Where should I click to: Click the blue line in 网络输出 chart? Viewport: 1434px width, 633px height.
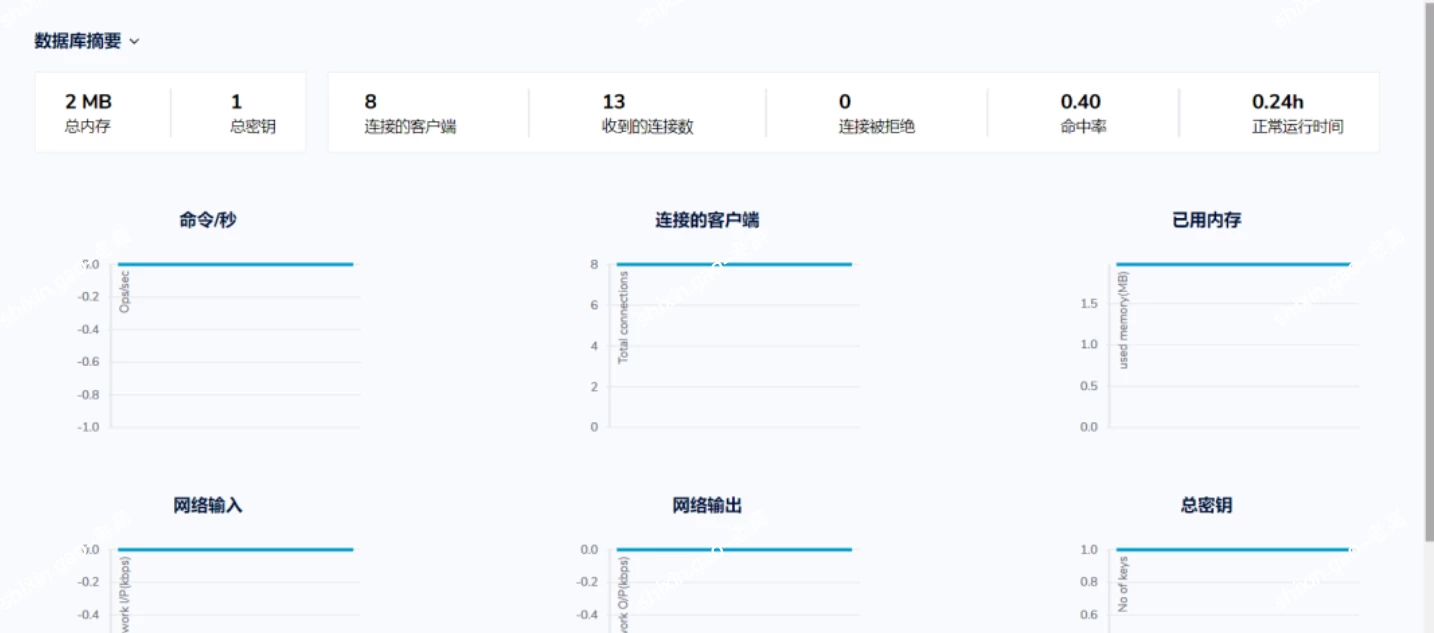click(x=734, y=549)
